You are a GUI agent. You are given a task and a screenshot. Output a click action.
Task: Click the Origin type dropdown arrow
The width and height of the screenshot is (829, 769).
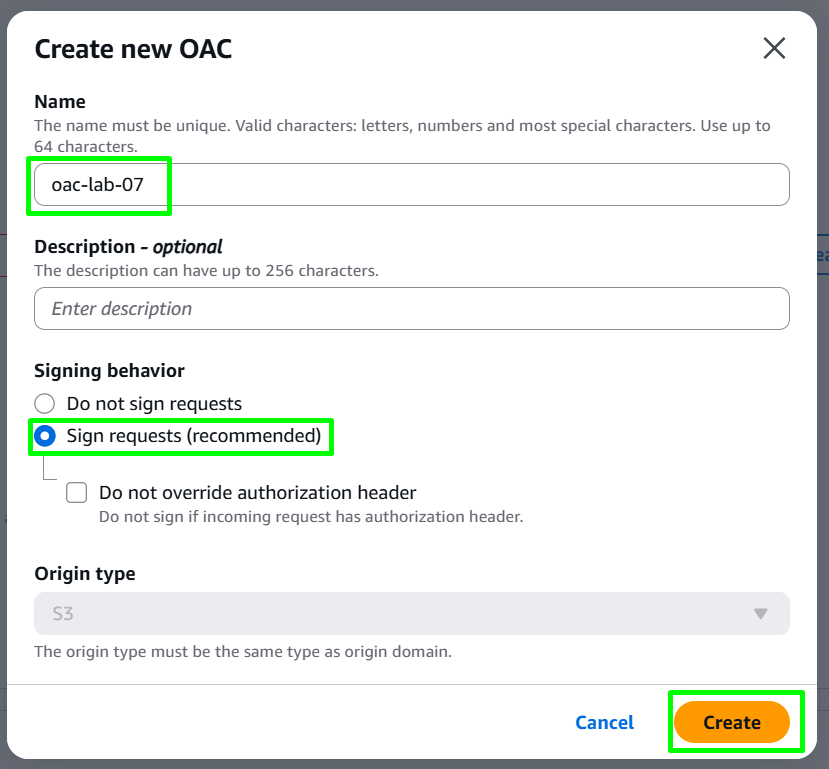coord(760,614)
